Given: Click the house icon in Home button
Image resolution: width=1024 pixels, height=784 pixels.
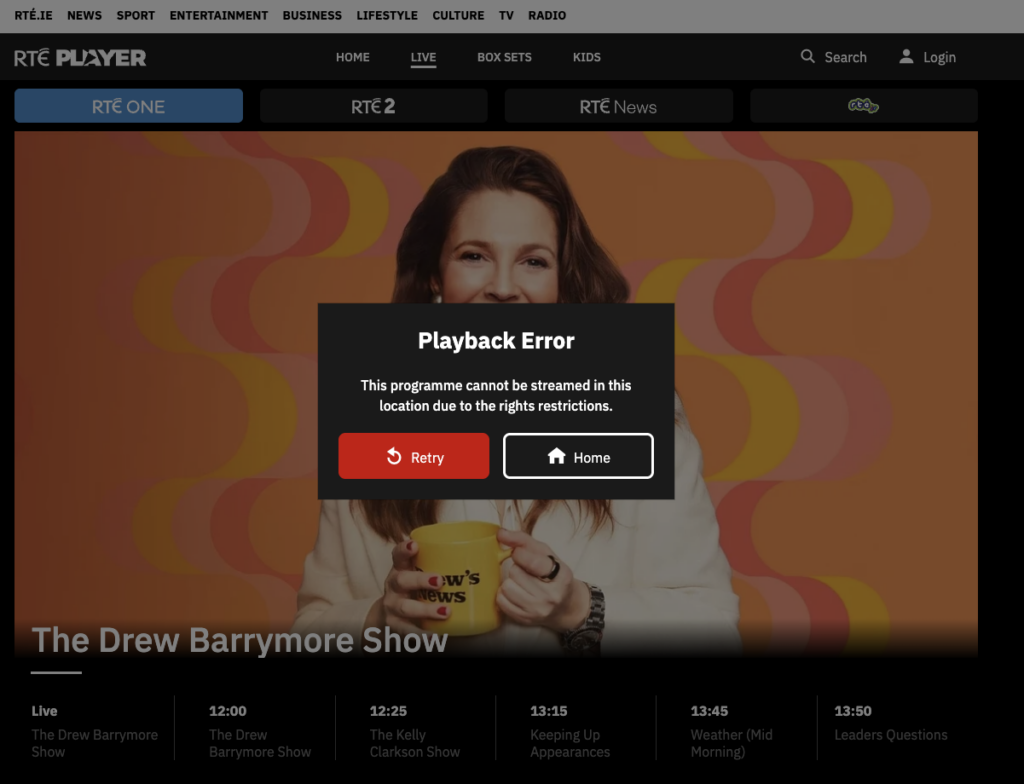Looking at the screenshot, I should point(556,456).
